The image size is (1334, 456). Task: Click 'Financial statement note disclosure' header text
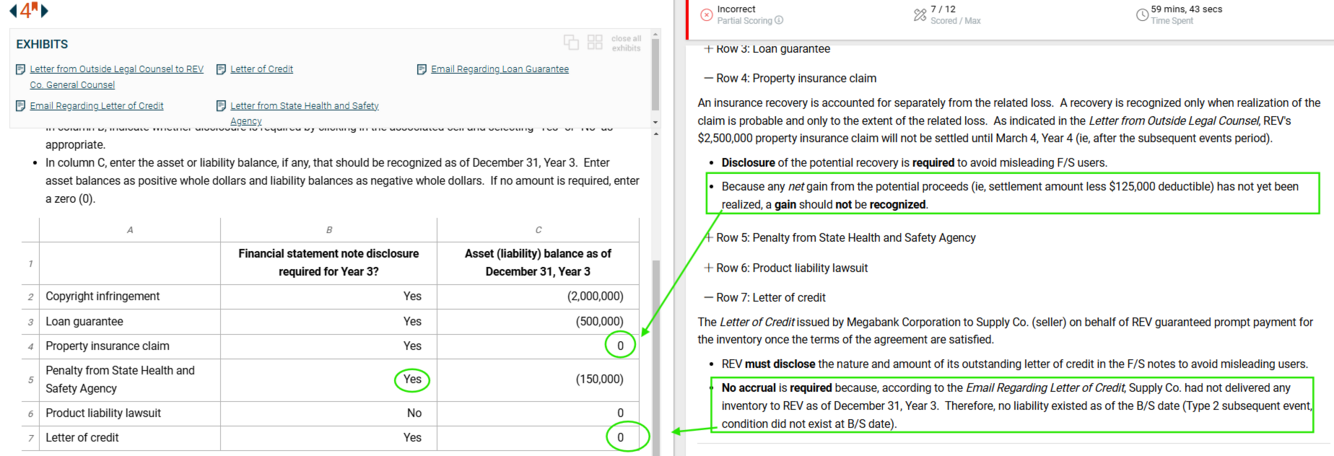(x=328, y=254)
